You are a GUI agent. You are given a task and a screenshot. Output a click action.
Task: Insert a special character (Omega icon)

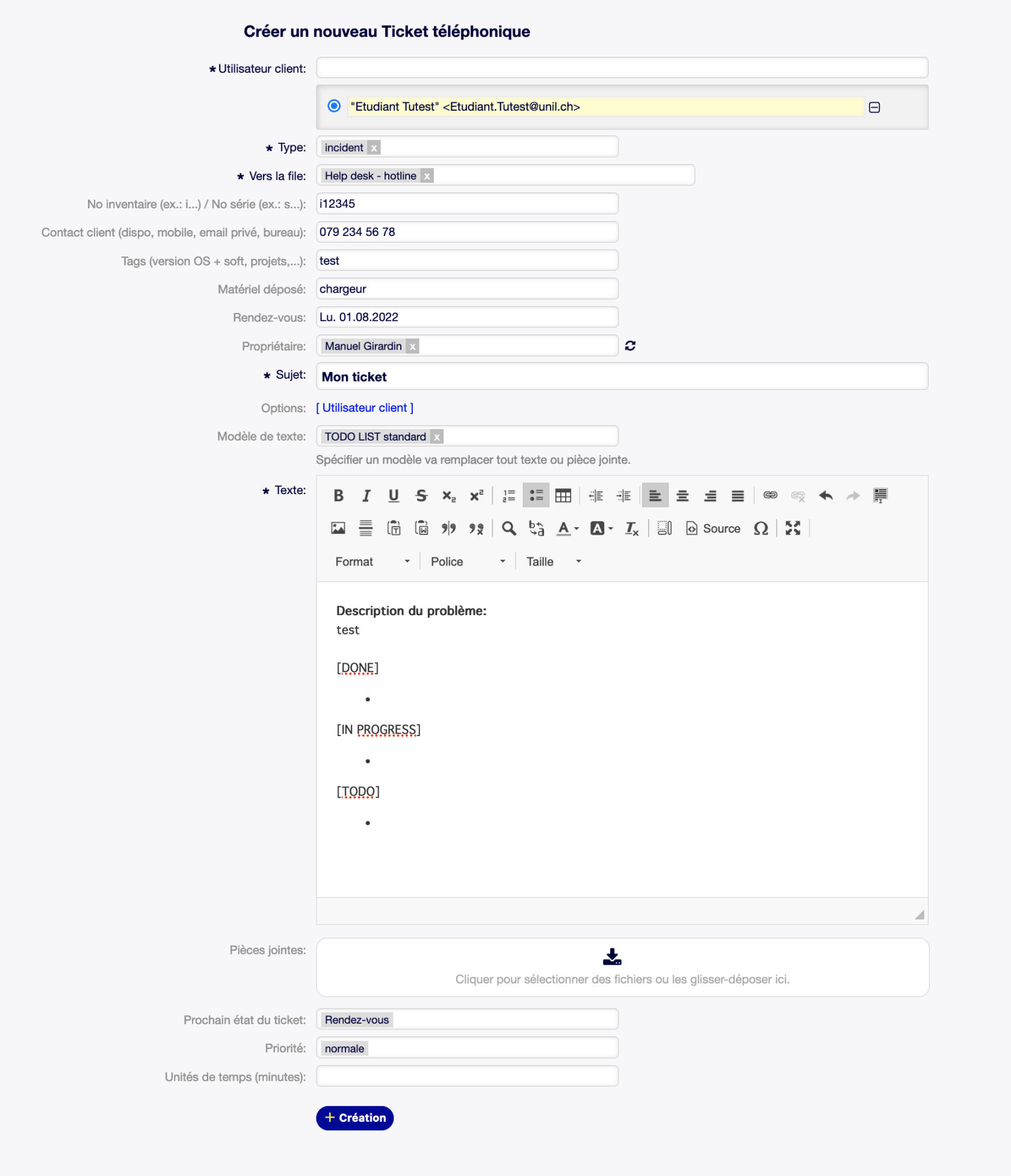(761, 528)
